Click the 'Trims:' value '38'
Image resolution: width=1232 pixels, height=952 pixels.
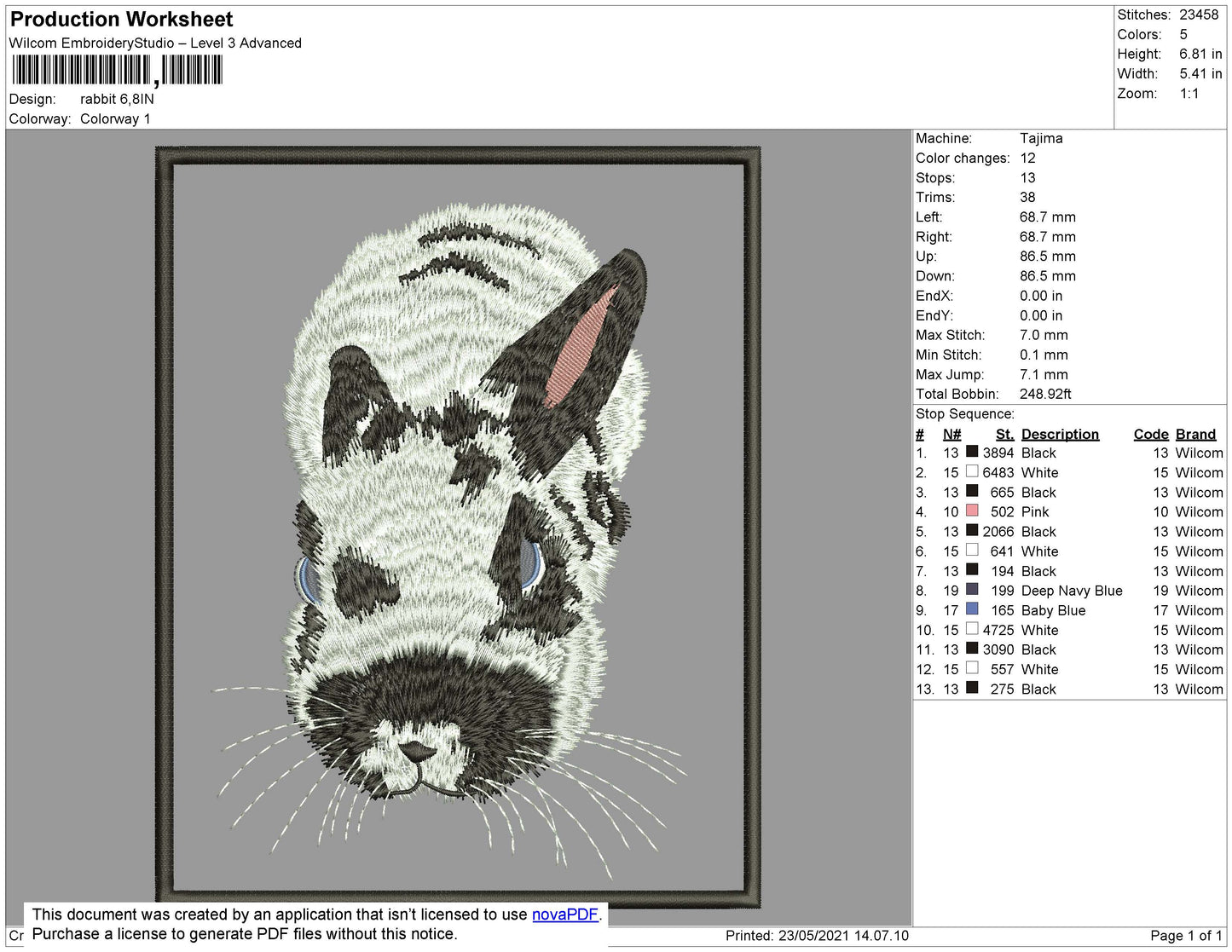1027,197
